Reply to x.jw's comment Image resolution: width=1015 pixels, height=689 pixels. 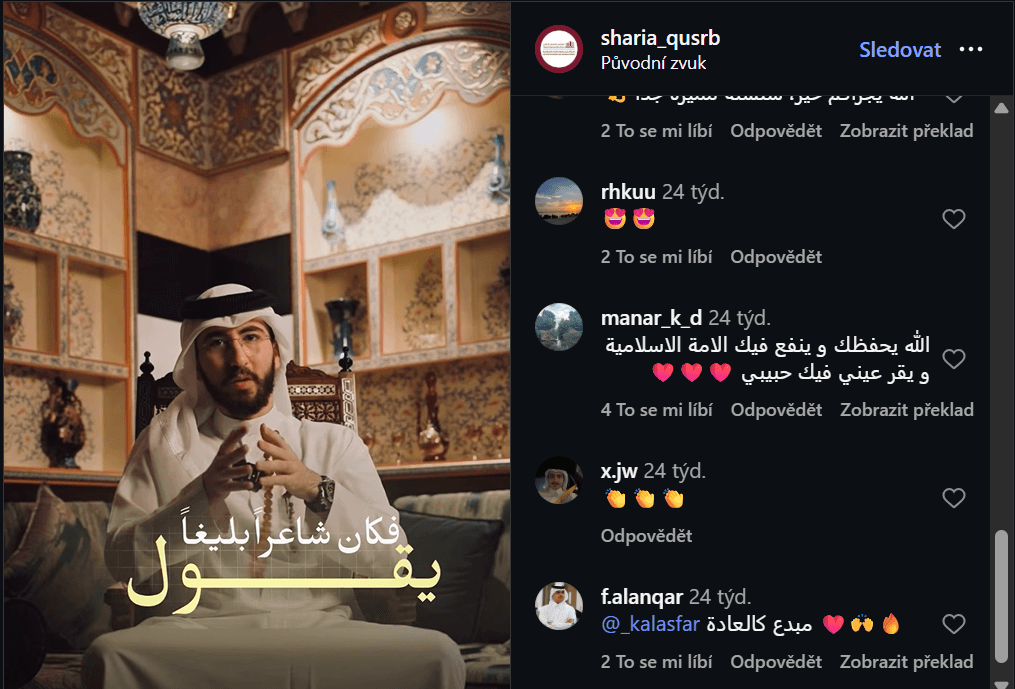(647, 536)
